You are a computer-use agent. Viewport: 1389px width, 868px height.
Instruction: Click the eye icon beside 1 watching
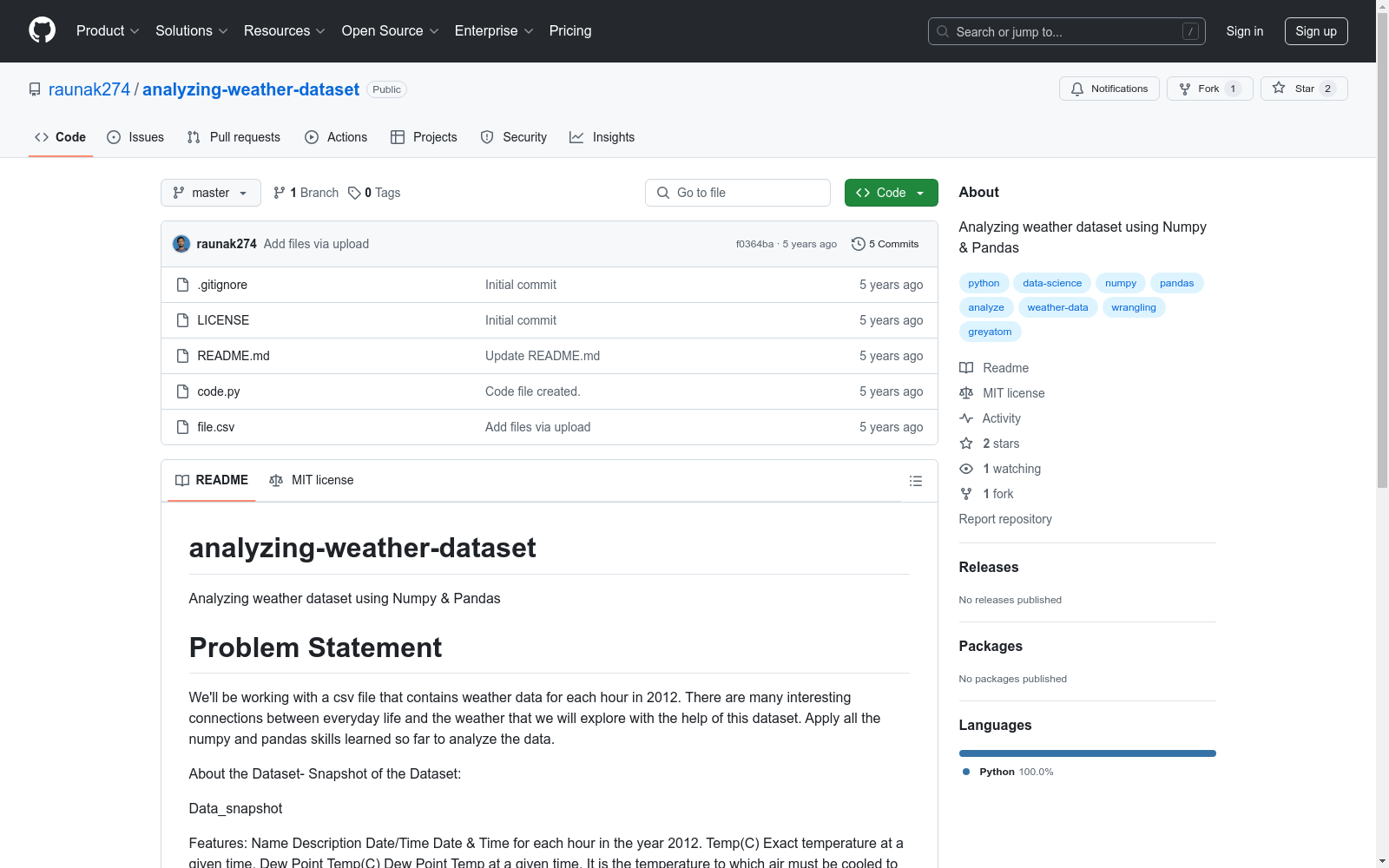966,469
